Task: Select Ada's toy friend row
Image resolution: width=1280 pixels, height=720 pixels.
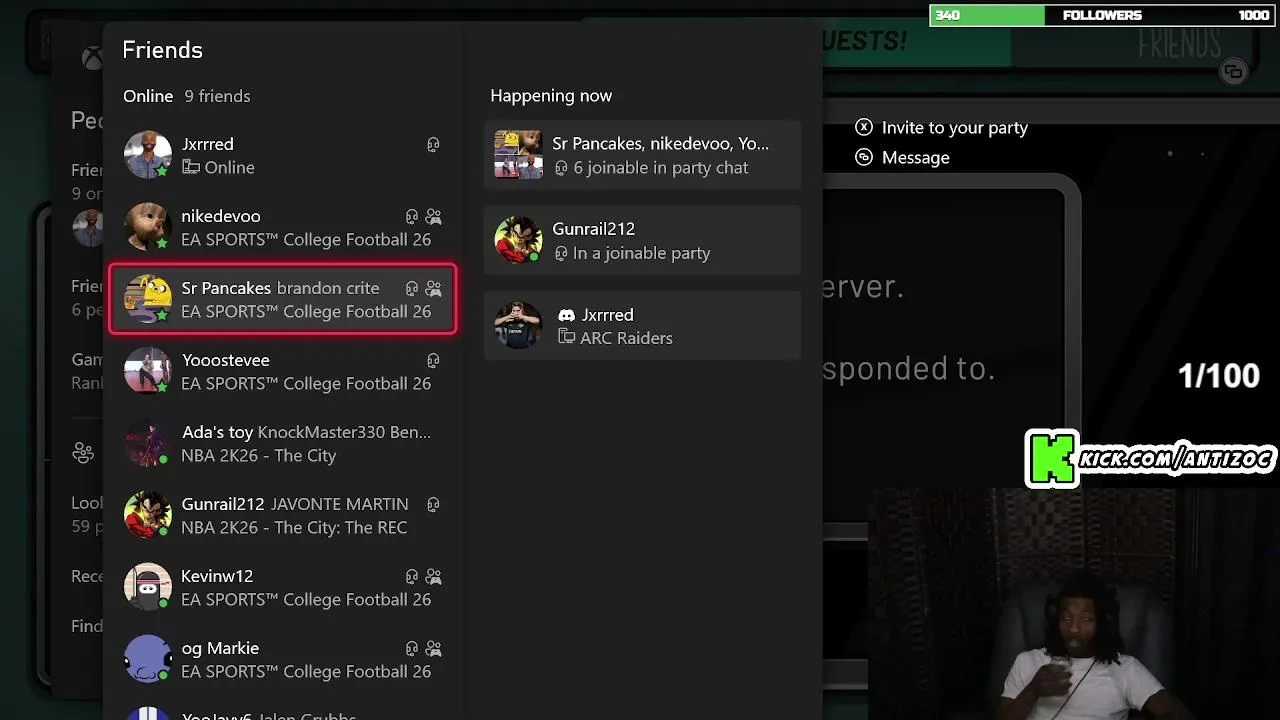Action: coord(282,444)
